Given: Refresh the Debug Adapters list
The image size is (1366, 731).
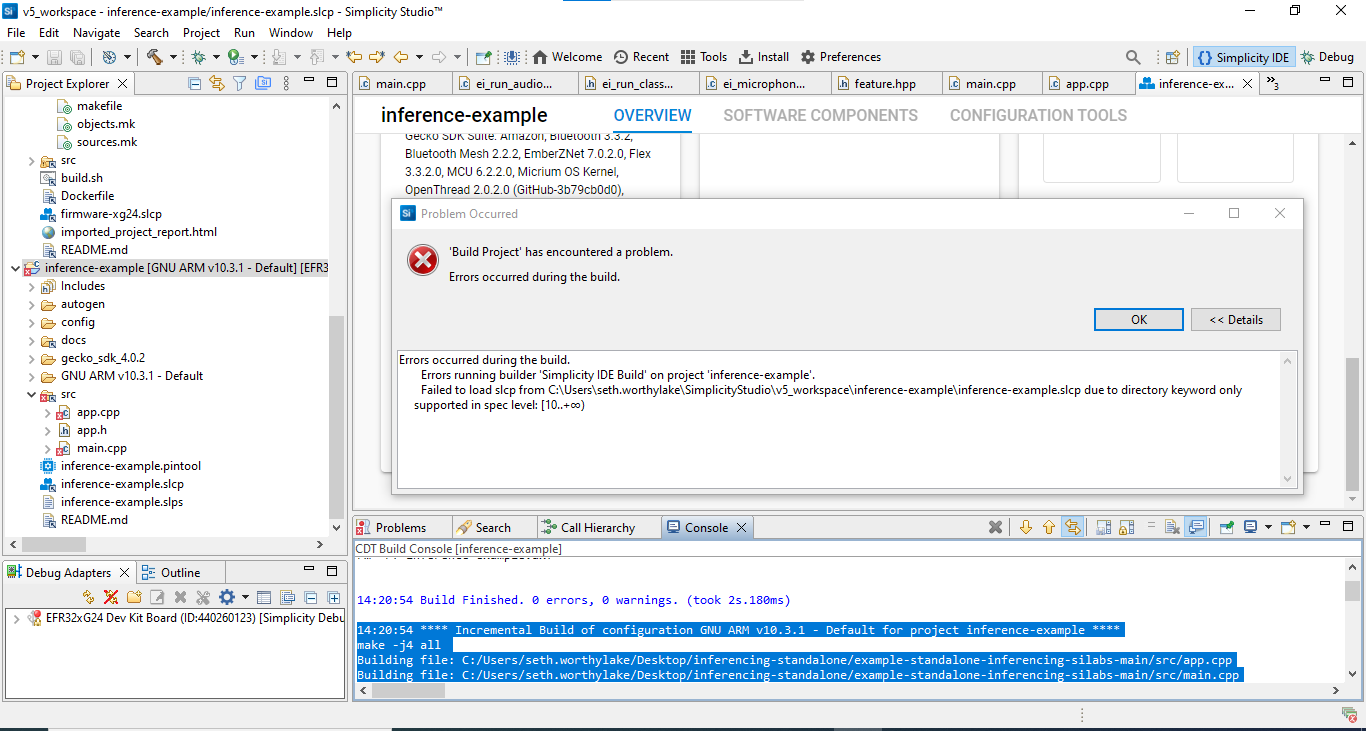Looking at the screenshot, I should [x=88, y=597].
